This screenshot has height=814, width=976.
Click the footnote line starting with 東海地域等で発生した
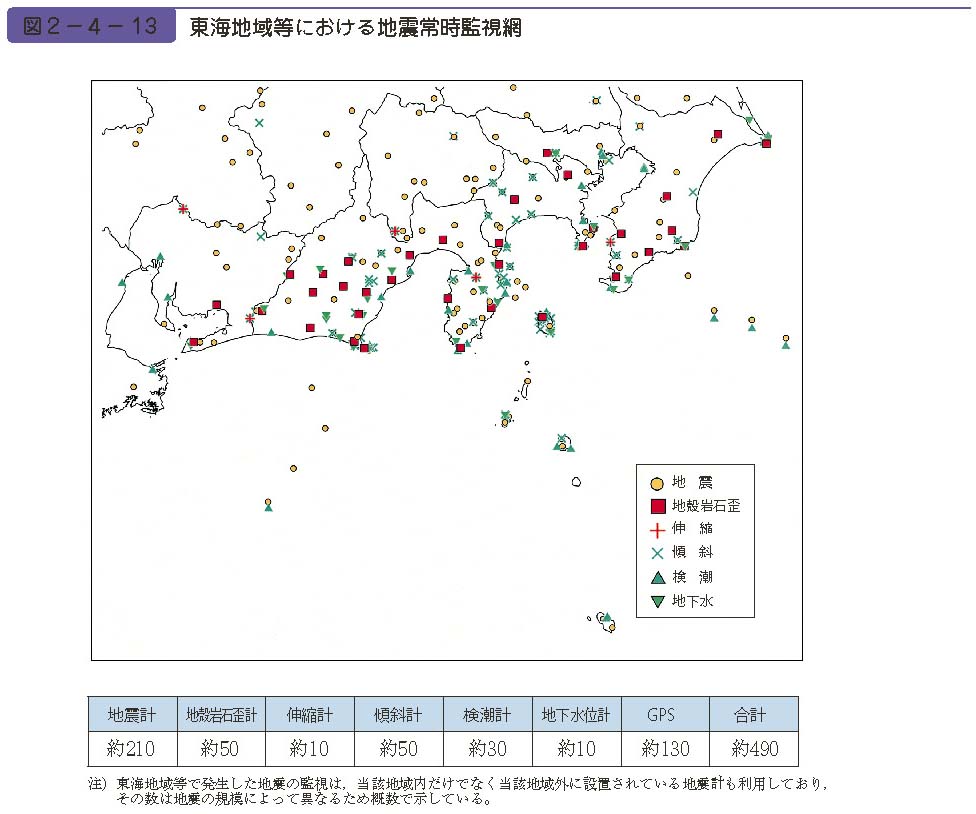472,784
